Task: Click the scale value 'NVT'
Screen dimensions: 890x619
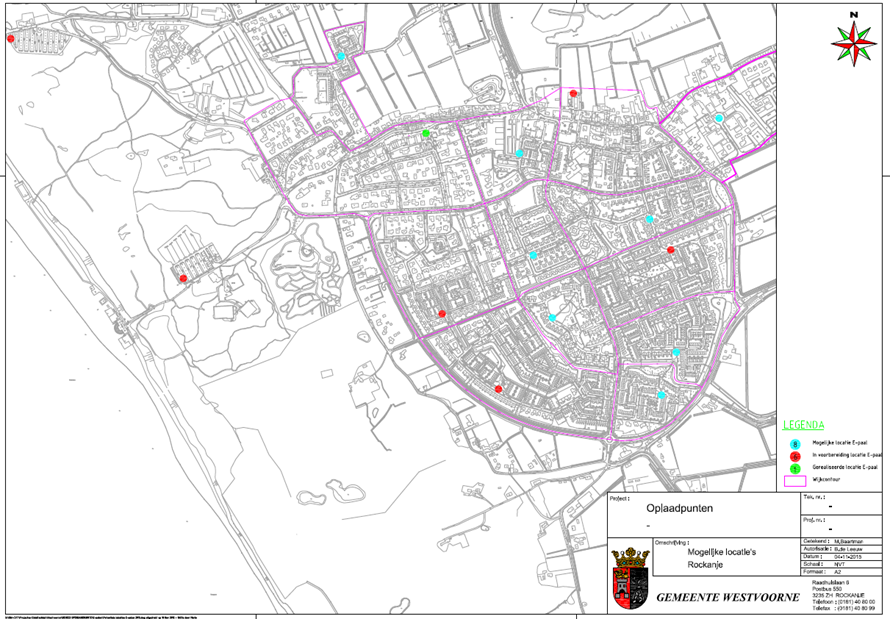Action: pos(839,565)
